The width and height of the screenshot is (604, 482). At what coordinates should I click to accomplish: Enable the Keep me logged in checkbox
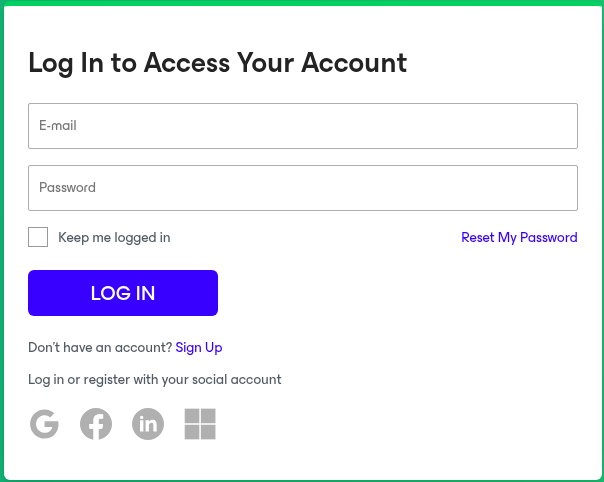[38, 237]
